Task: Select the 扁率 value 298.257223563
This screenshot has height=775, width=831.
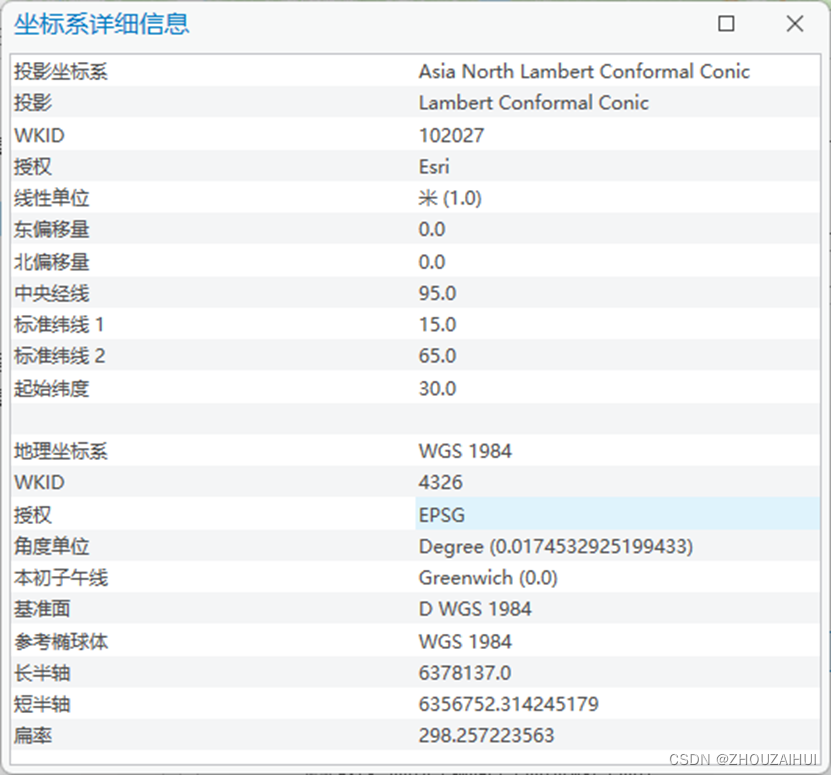Action: [486, 736]
